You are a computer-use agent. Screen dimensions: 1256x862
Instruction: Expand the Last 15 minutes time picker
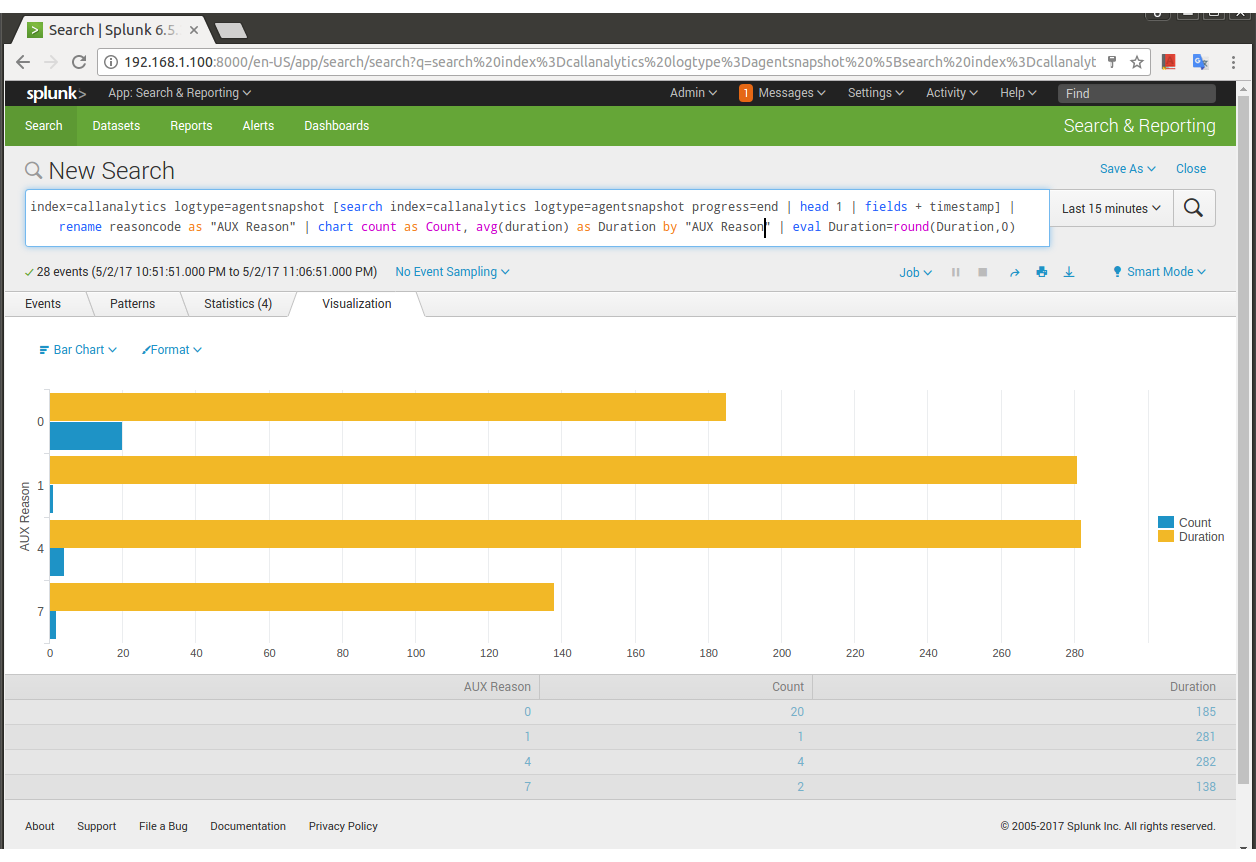[x=1111, y=208]
